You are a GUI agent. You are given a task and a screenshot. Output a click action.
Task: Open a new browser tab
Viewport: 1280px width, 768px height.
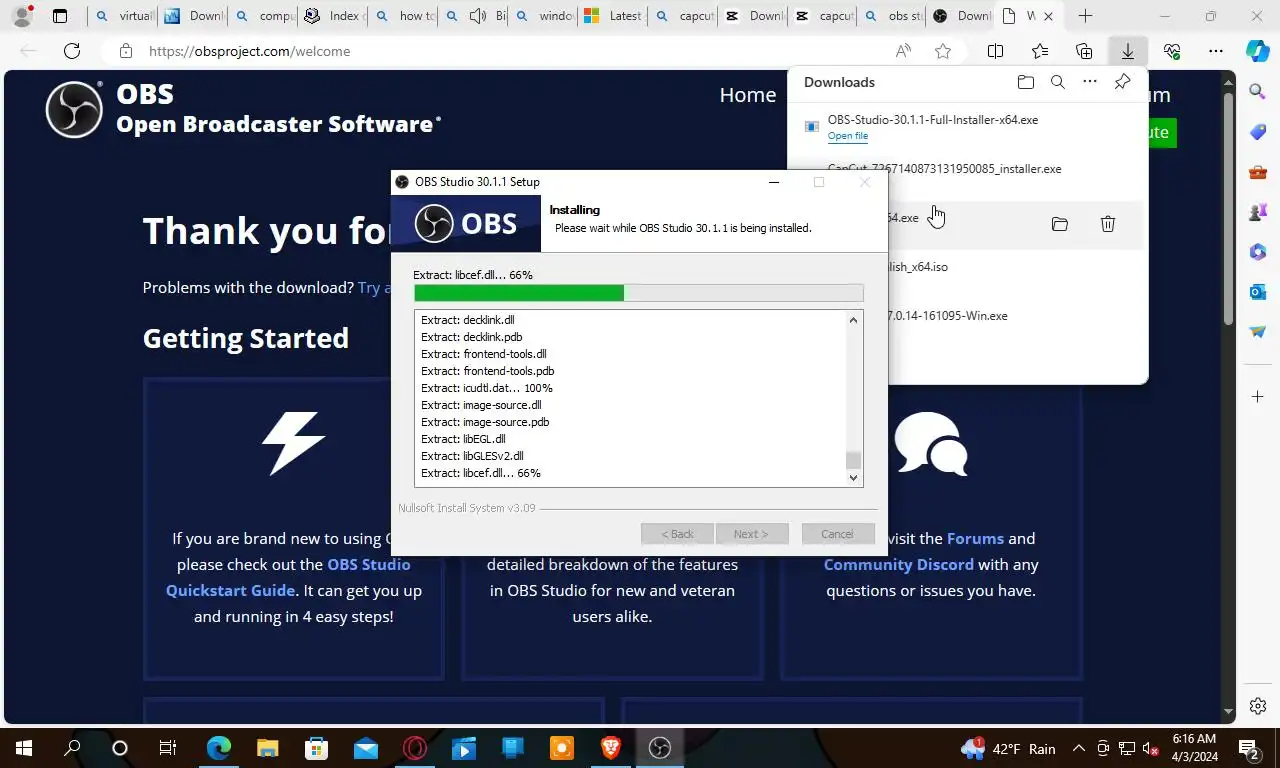(x=1085, y=16)
